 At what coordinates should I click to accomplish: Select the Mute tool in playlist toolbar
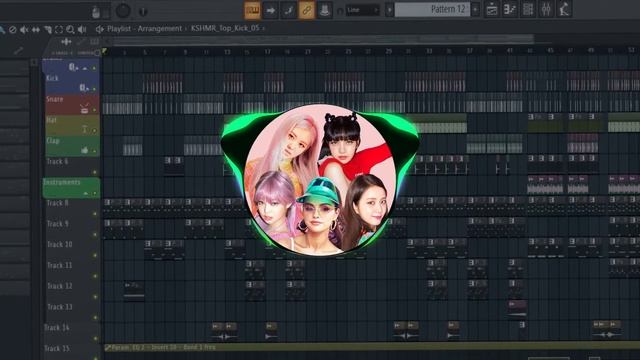(24, 29)
